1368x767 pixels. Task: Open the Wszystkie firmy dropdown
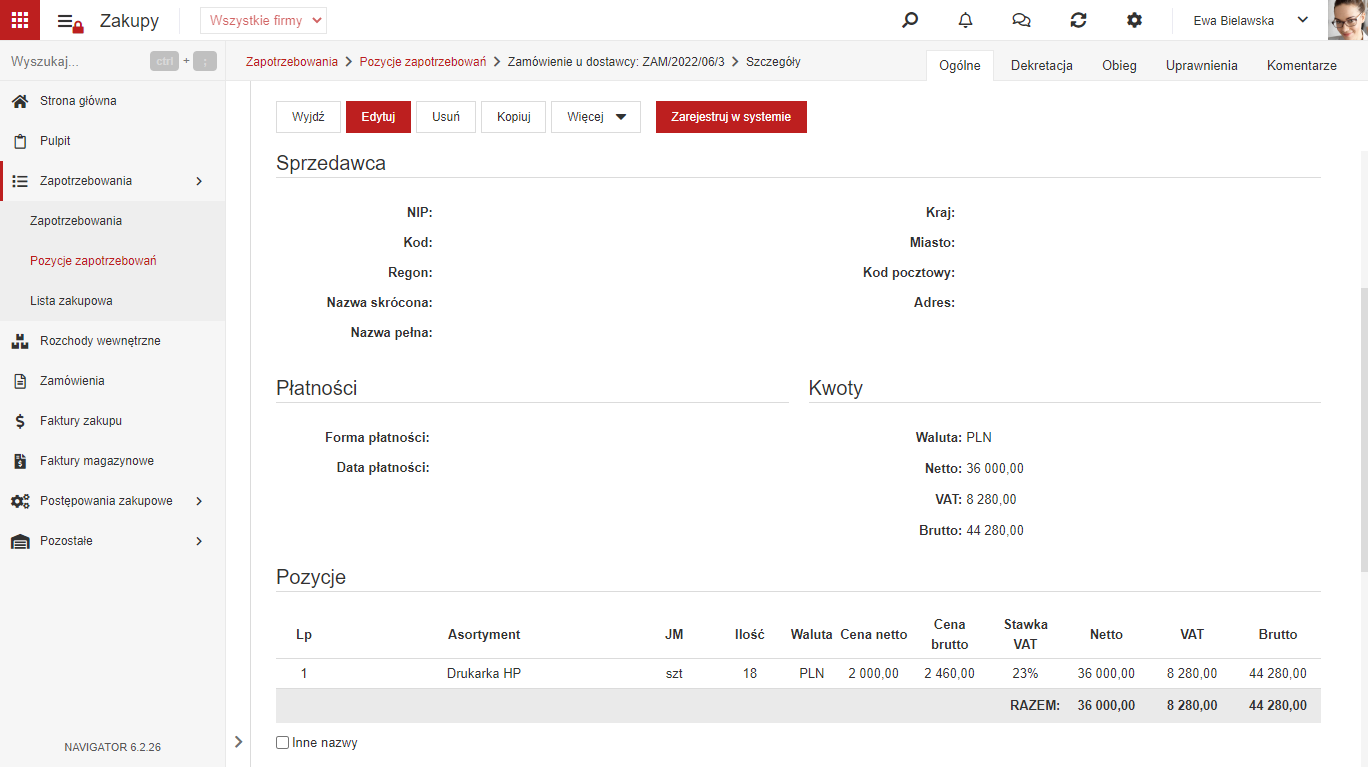click(263, 20)
